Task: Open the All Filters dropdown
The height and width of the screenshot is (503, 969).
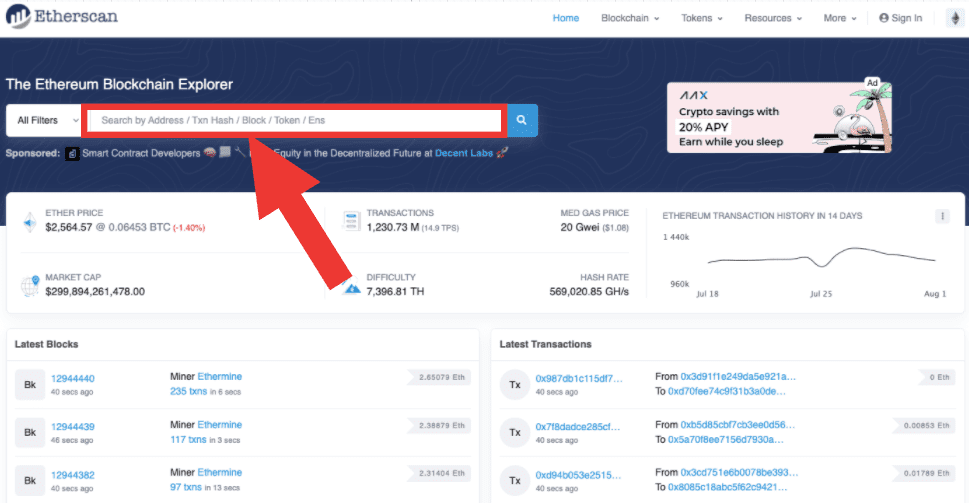Action: (x=44, y=120)
